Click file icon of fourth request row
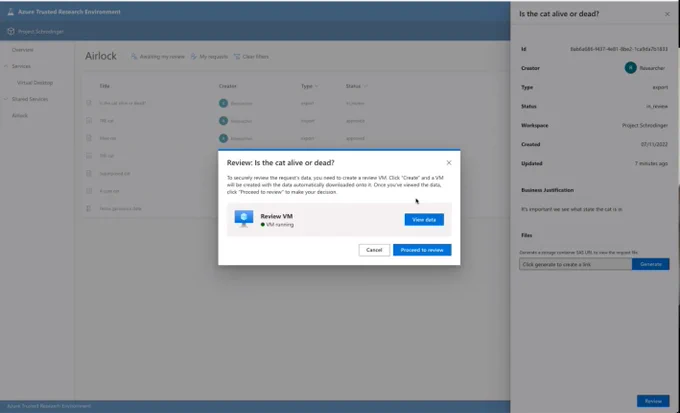This screenshot has height=413, width=680. [x=89, y=156]
